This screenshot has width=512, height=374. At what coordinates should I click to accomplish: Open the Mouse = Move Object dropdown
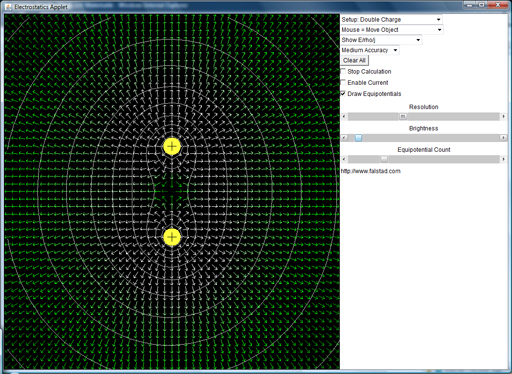click(x=392, y=30)
